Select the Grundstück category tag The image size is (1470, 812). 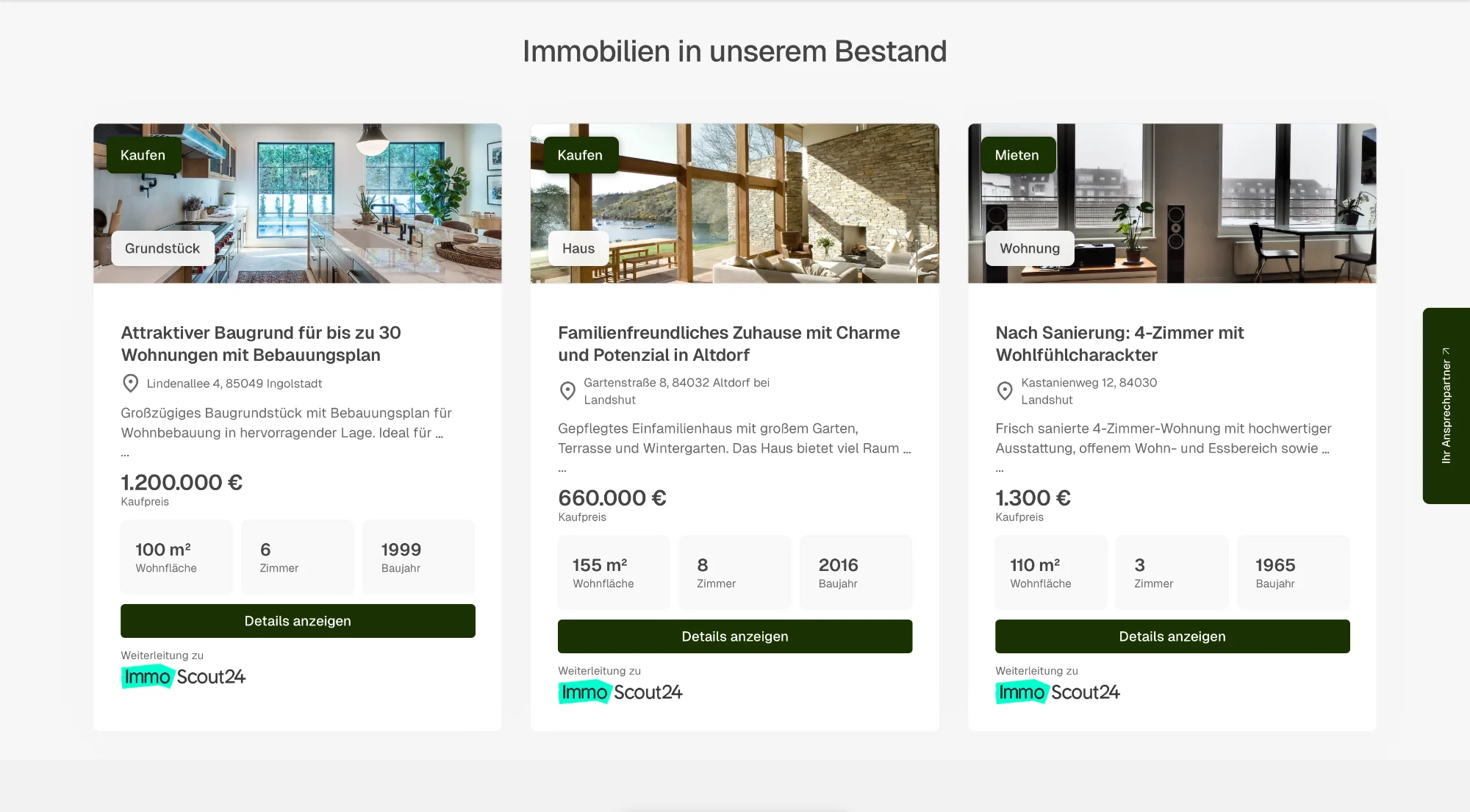click(162, 248)
